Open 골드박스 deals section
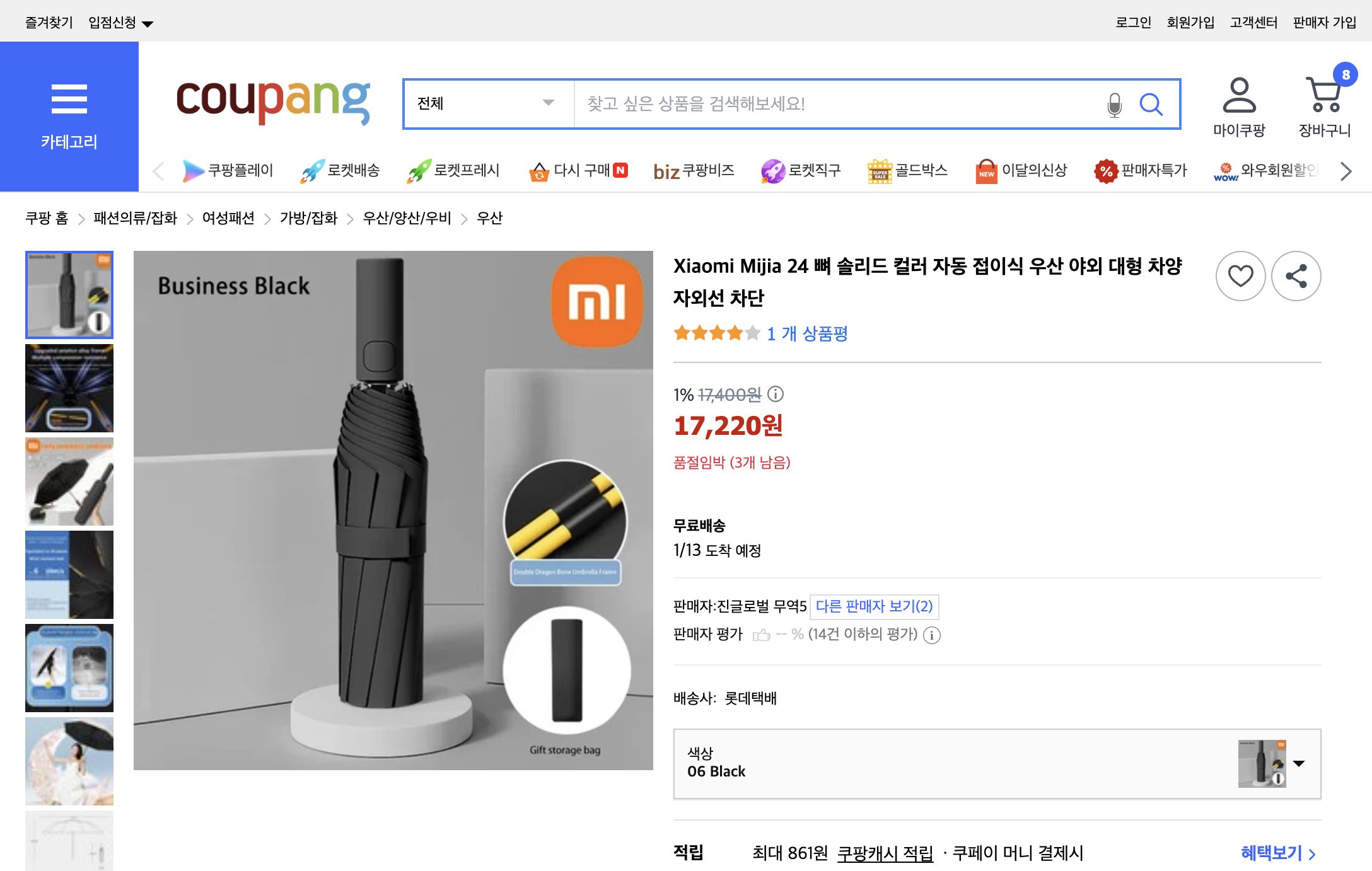The image size is (1372, 871). [x=908, y=170]
